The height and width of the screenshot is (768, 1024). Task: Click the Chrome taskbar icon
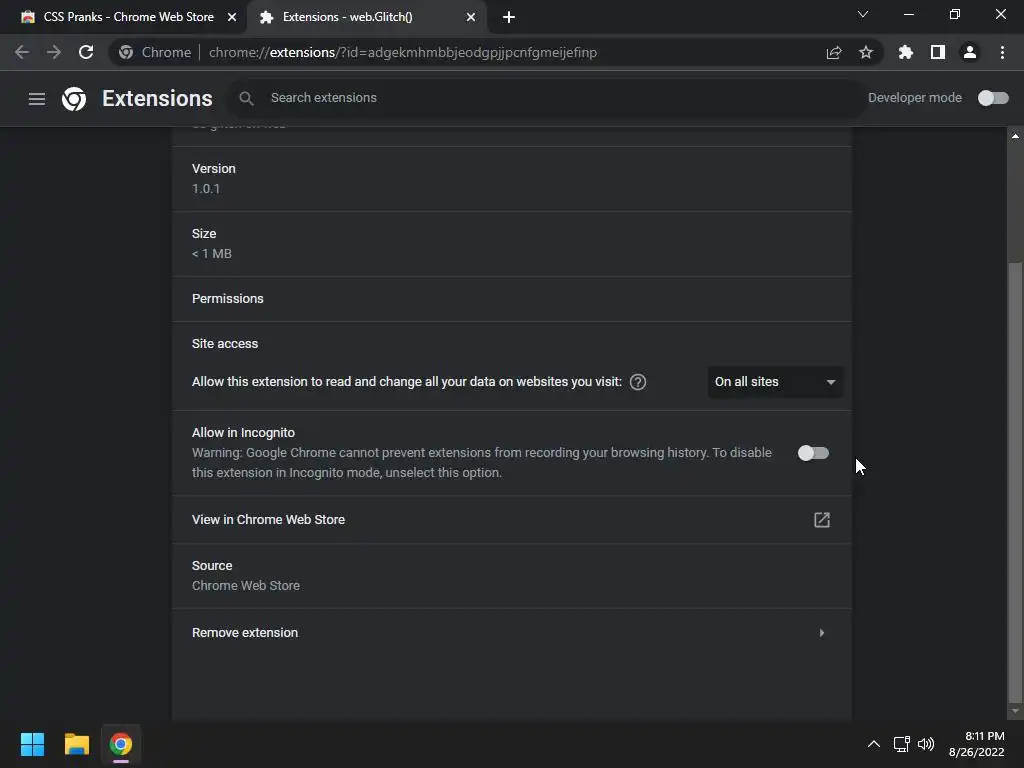point(121,744)
